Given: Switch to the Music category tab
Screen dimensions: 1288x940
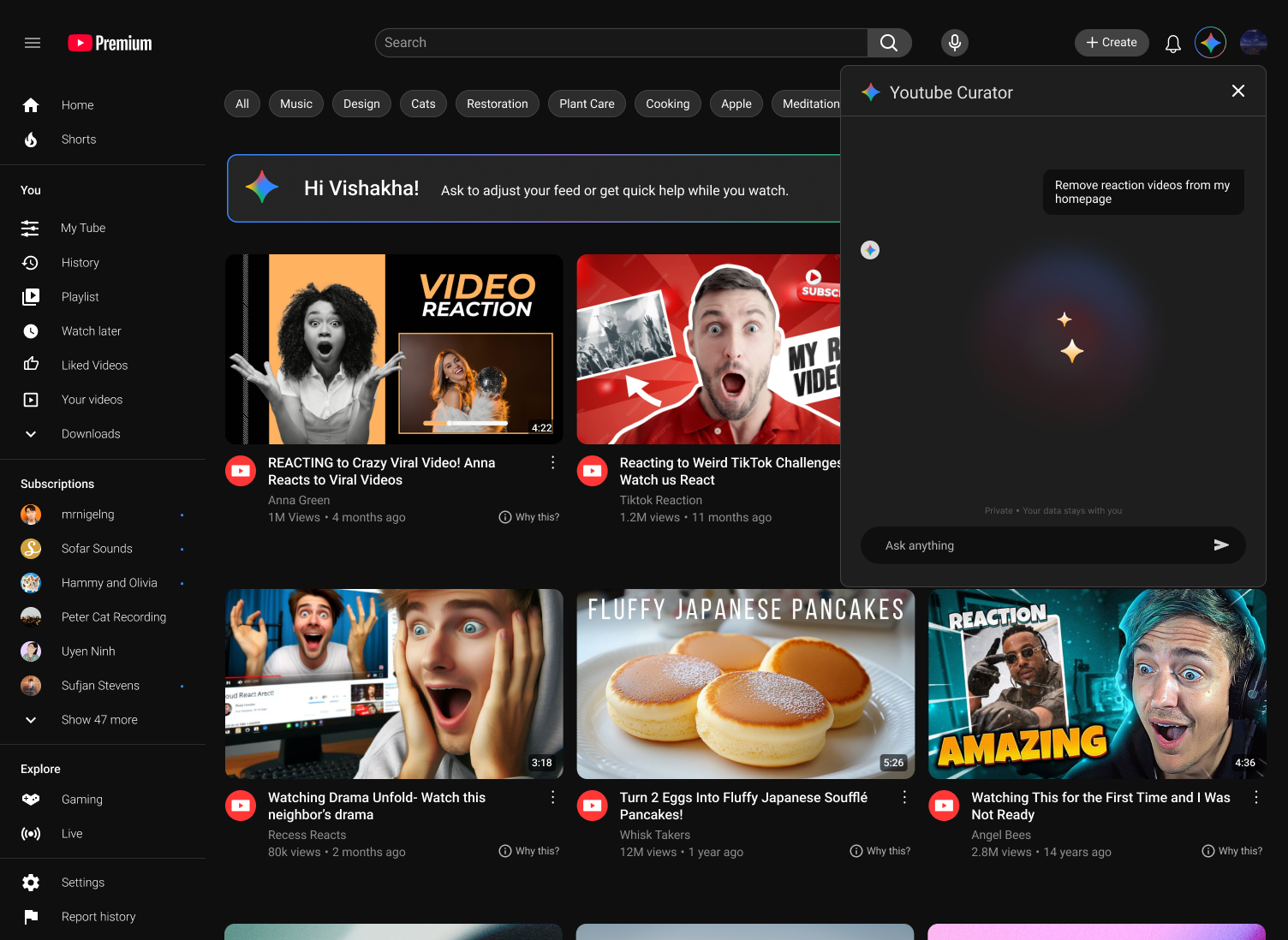Looking at the screenshot, I should click(295, 104).
